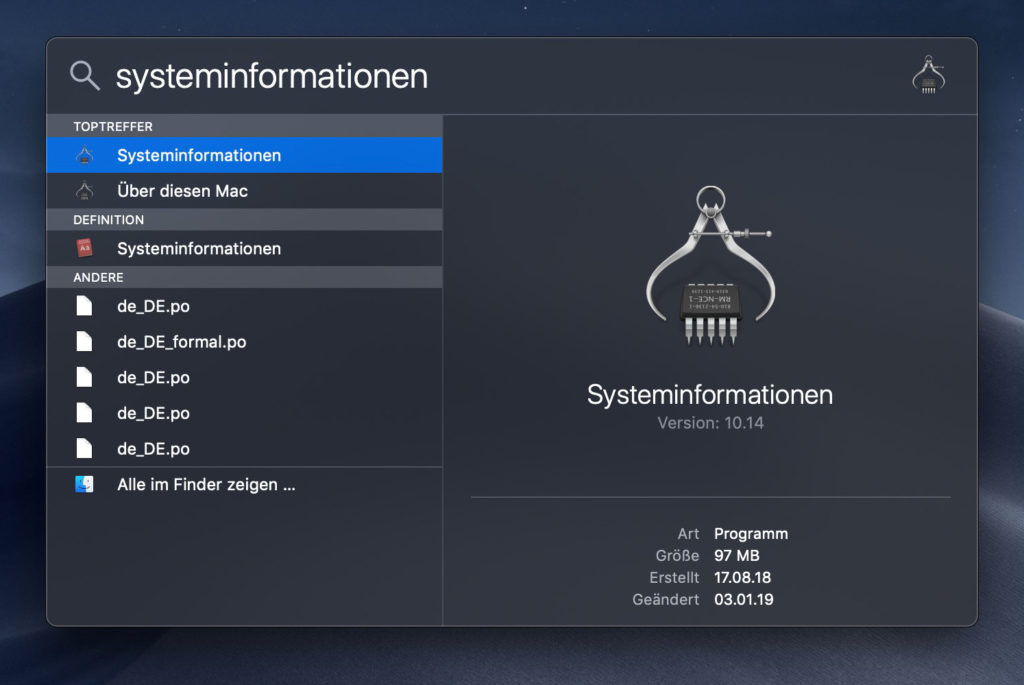This screenshot has width=1024, height=685.
Task: Select the de_DE.po just above 'Alle im Finder zeigen'
Action: pos(244,449)
